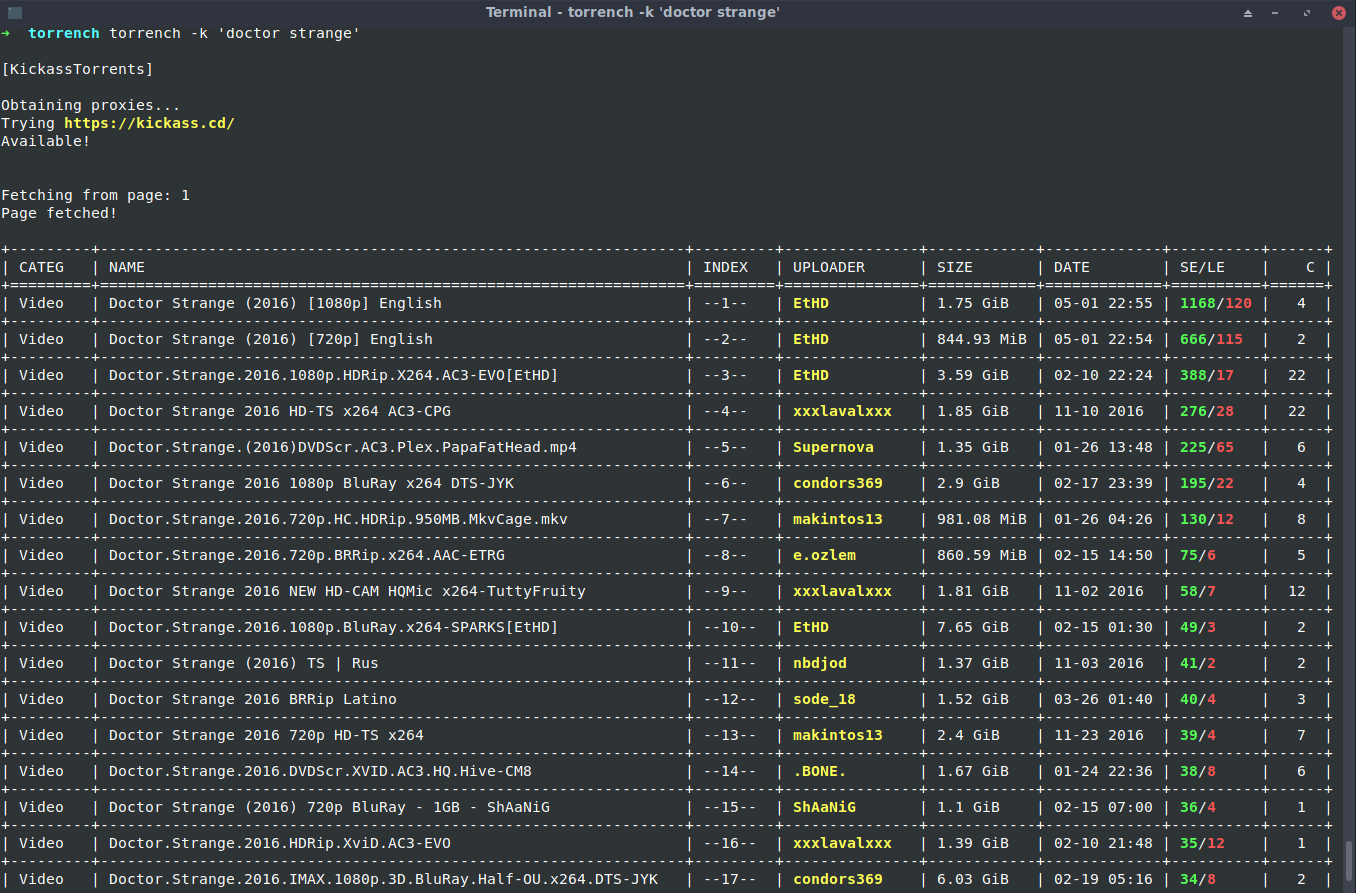Screen dimensions: 1356x893
Task: Click the 'torrench' prompt directory name
Action: coord(64,33)
